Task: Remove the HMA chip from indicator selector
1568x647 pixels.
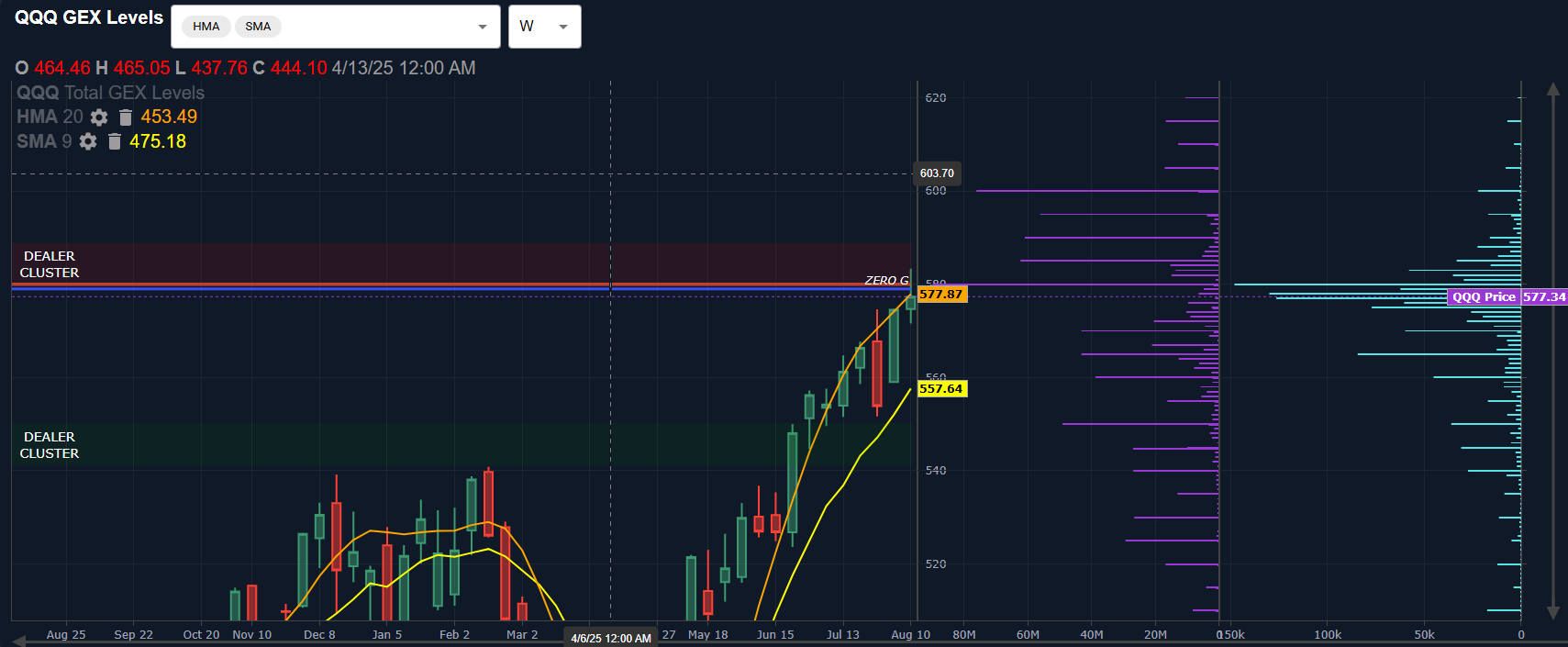Action: click(x=206, y=27)
